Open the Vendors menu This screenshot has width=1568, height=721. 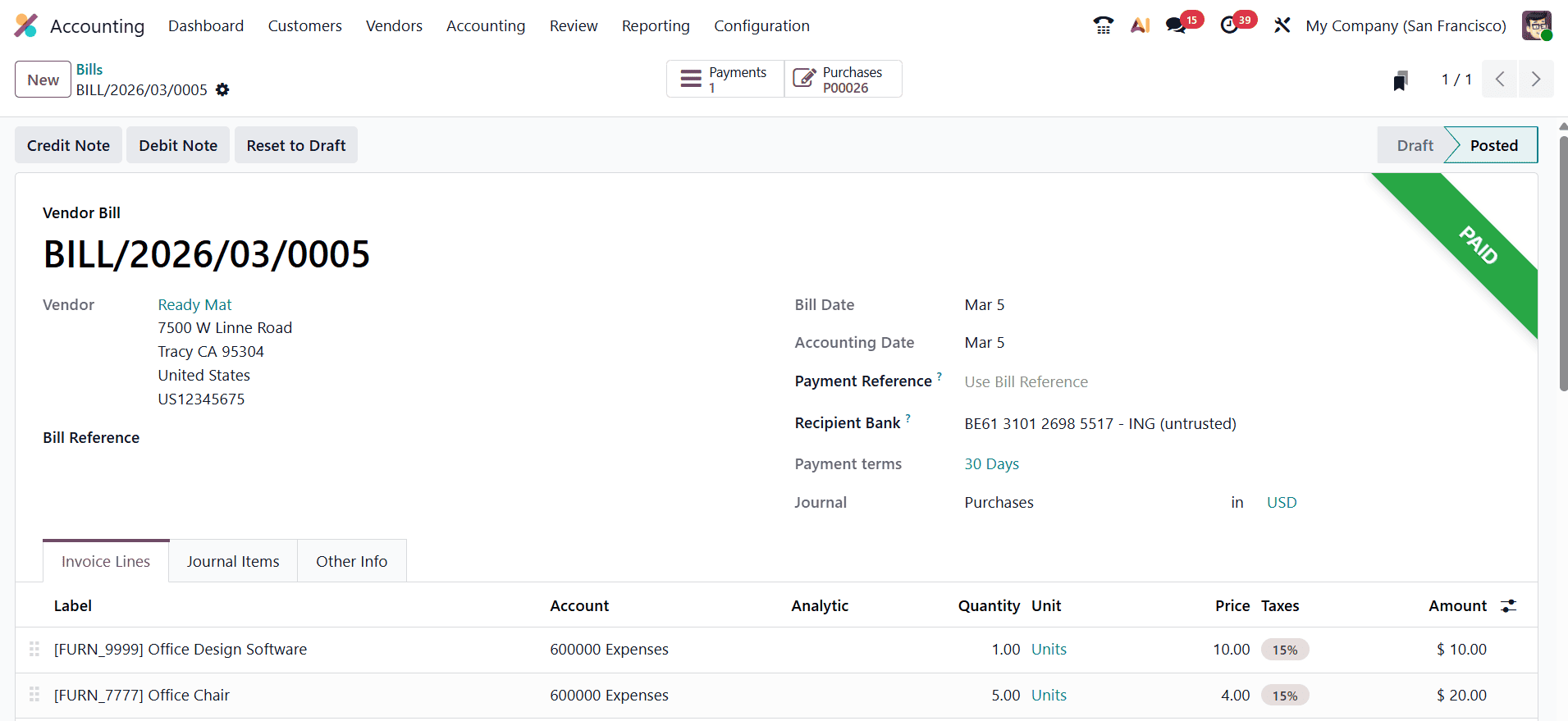click(394, 25)
